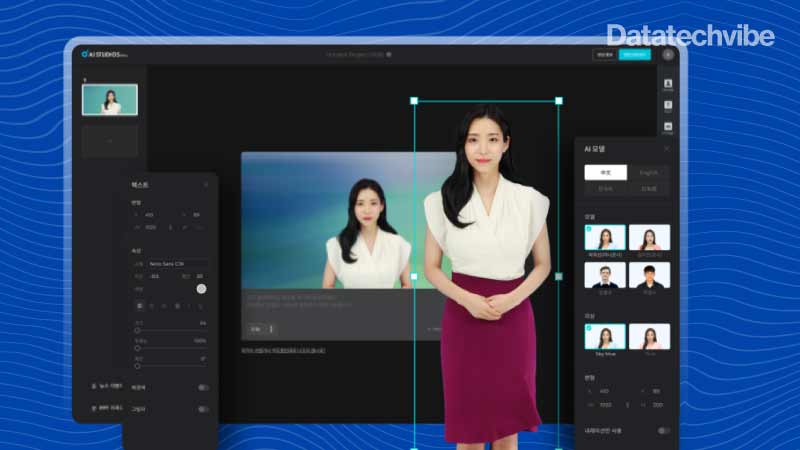Toggle the 배경색 switch in text panel

coord(203,388)
